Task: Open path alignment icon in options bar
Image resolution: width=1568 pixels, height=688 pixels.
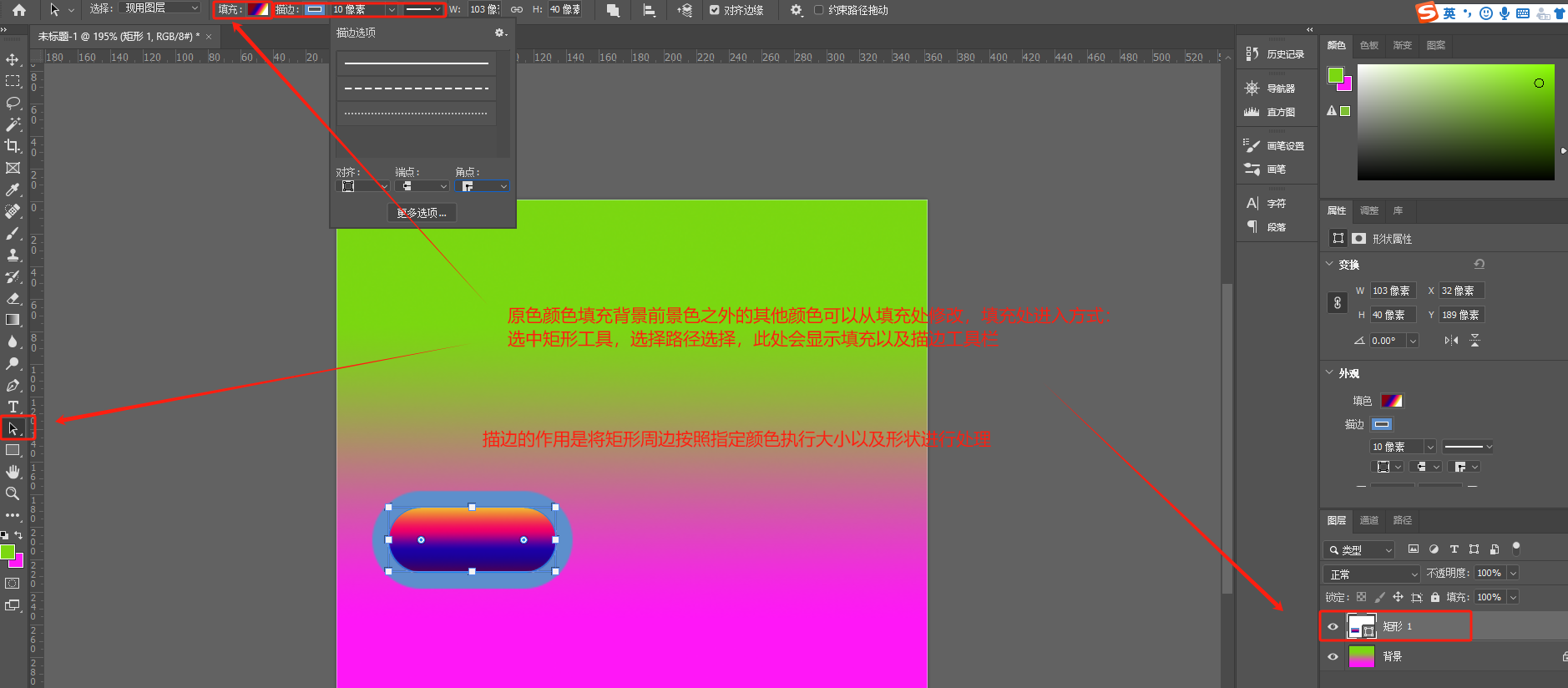Action: [x=649, y=10]
